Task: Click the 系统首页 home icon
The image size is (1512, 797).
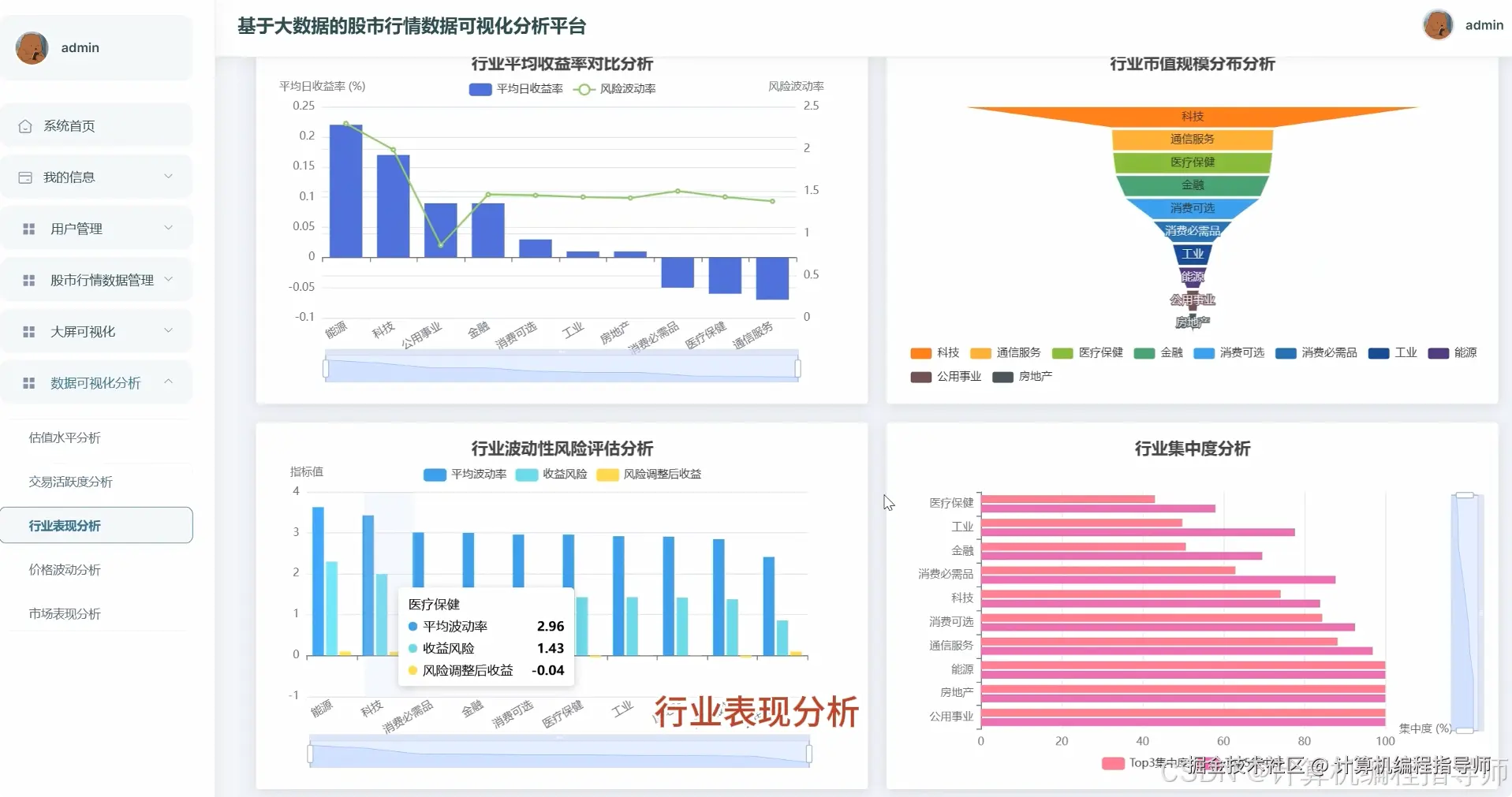Action: point(26,125)
